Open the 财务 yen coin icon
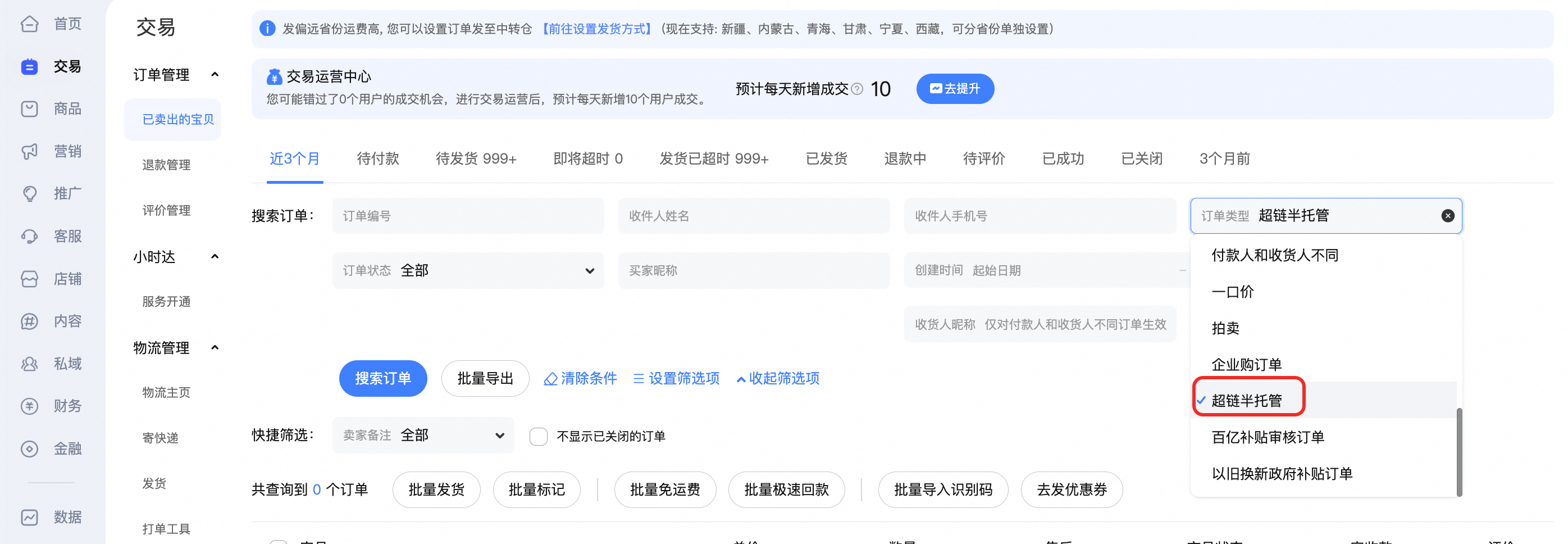Viewport: 1568px width, 544px height. [29, 406]
